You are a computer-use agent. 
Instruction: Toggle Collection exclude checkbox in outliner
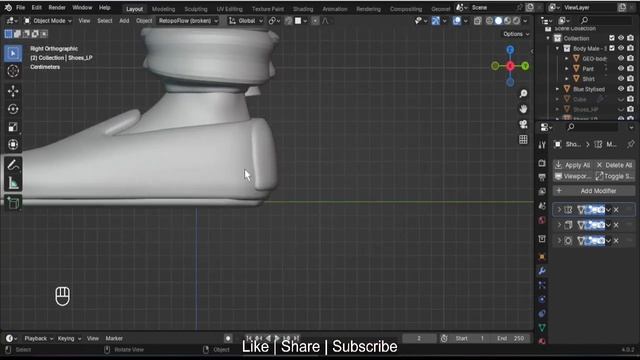(x=612, y=38)
